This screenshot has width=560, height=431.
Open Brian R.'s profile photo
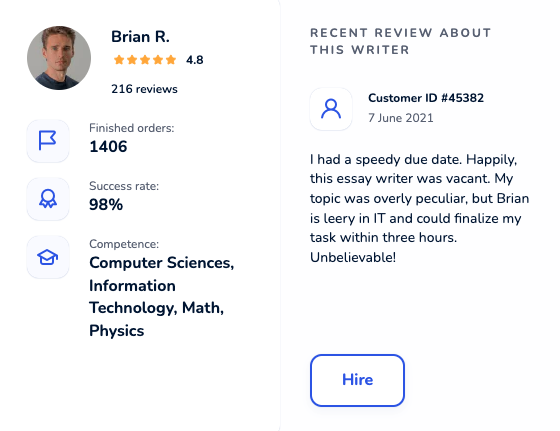[59, 58]
